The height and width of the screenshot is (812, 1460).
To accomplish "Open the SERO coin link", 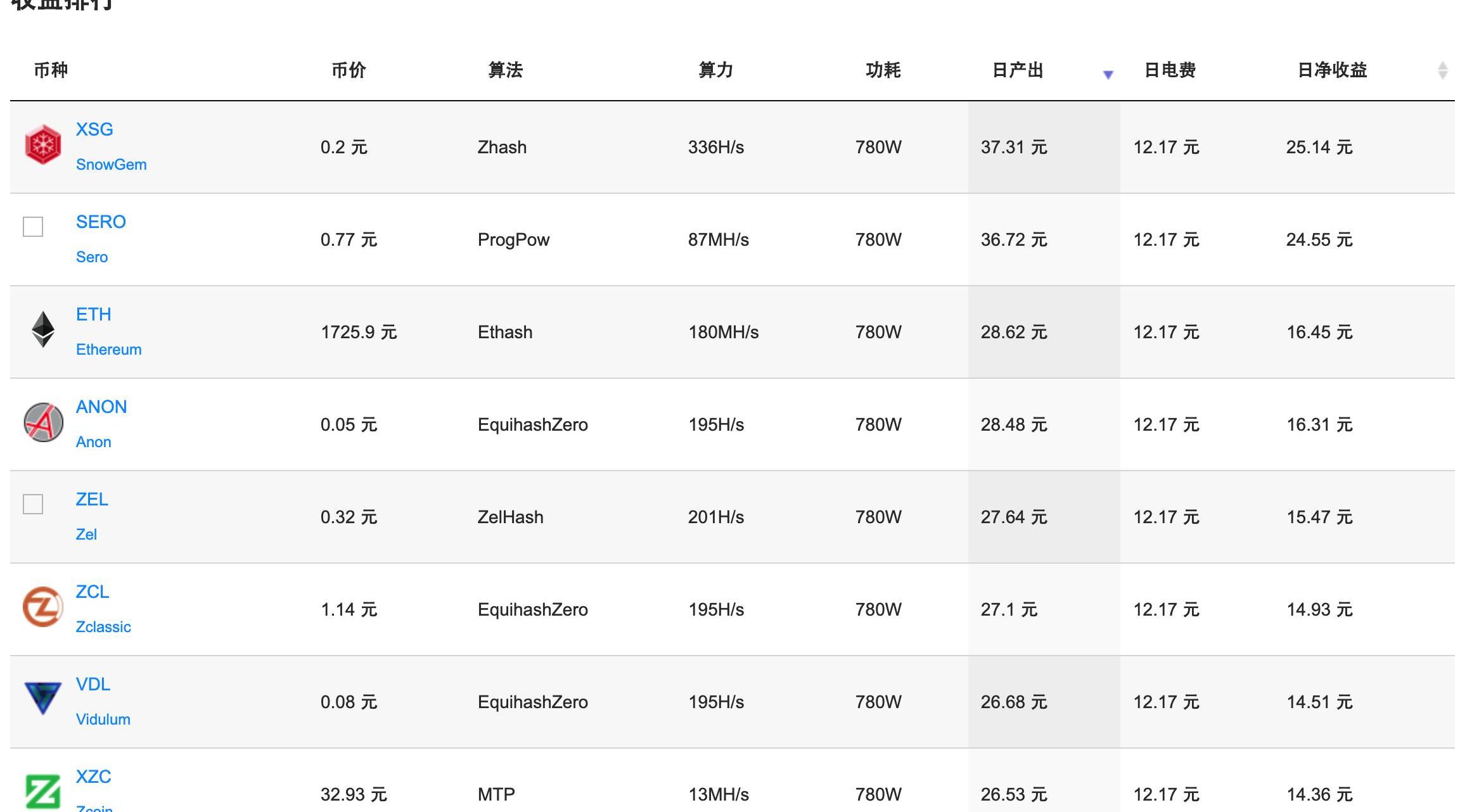I will pos(101,222).
